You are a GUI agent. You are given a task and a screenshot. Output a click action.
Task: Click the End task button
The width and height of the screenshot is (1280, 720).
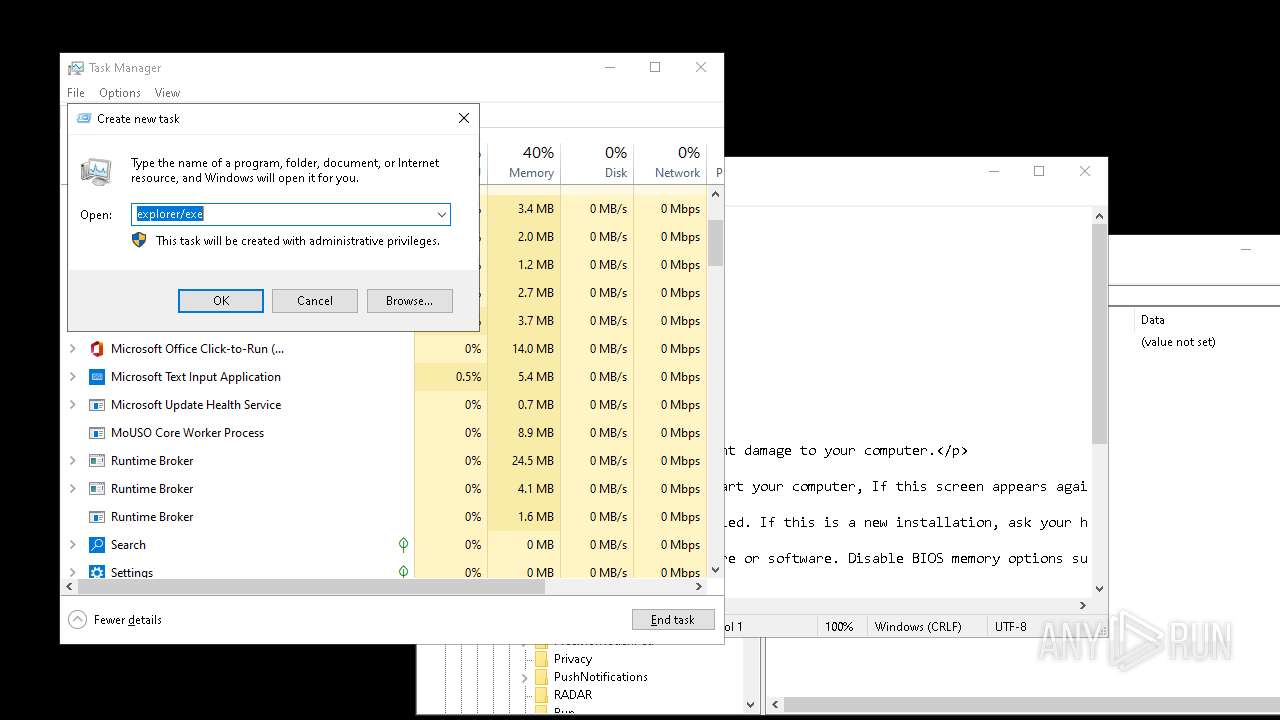(673, 620)
